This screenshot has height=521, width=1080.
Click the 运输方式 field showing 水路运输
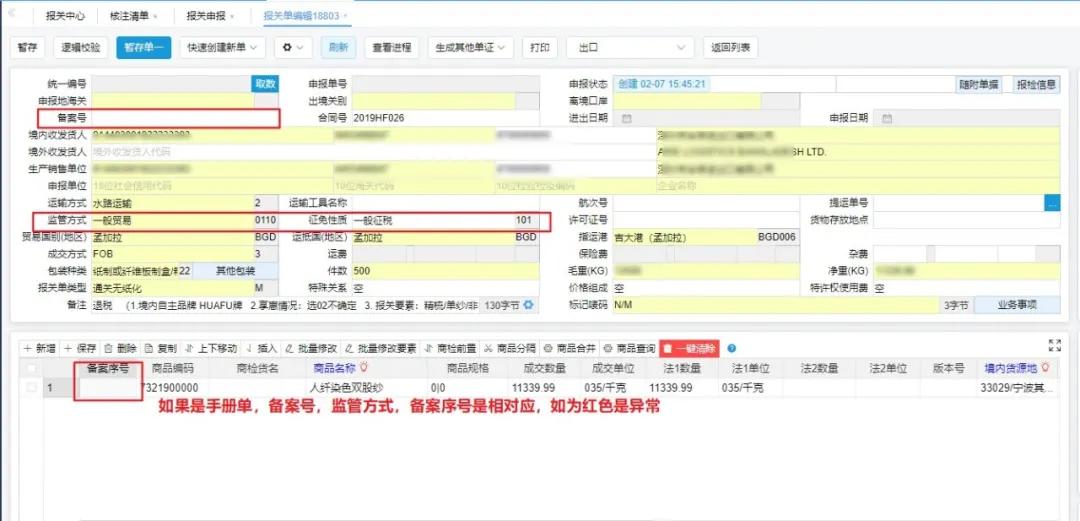pos(172,203)
